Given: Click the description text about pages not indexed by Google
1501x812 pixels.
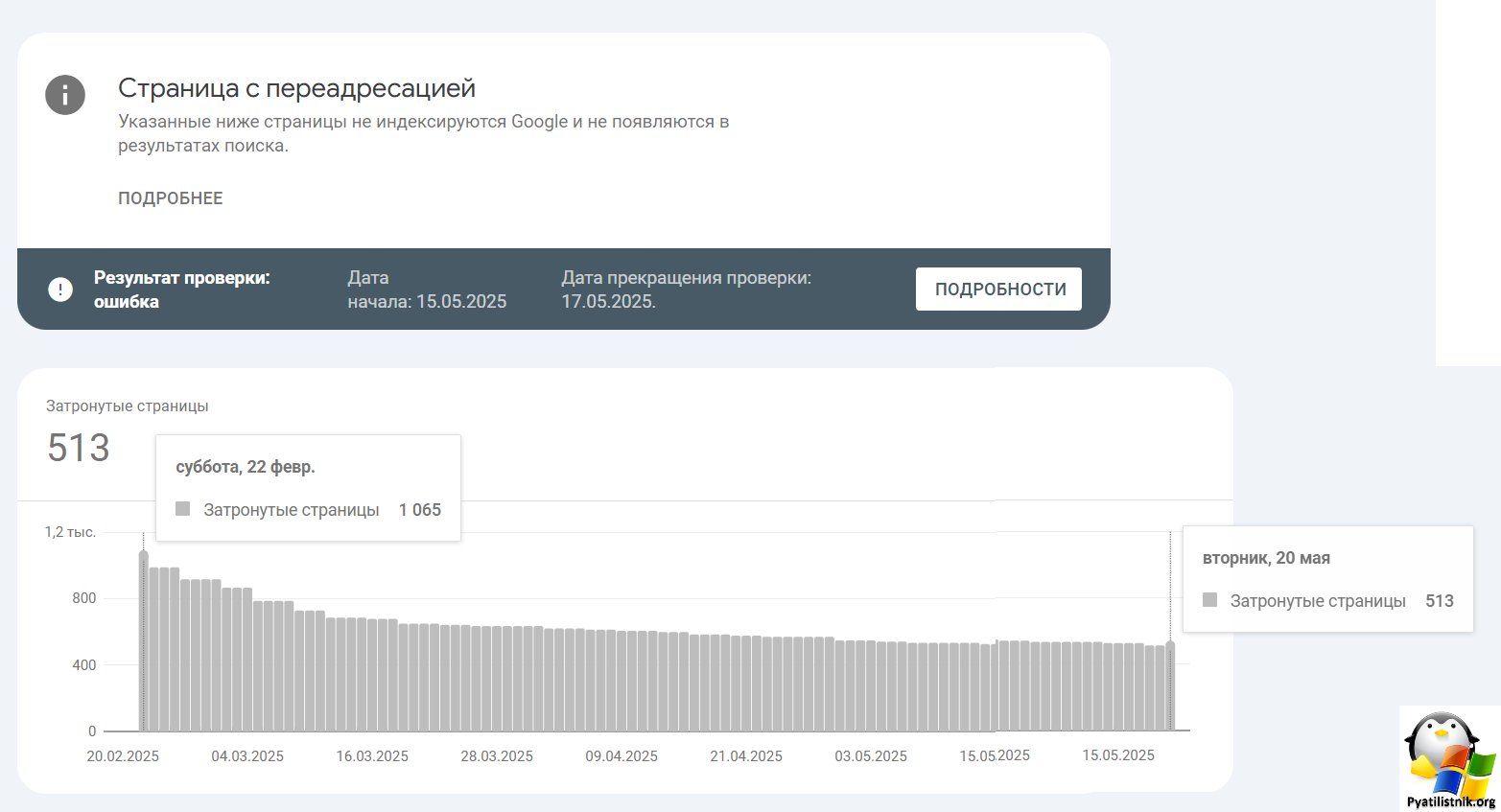Looking at the screenshot, I should click(424, 133).
